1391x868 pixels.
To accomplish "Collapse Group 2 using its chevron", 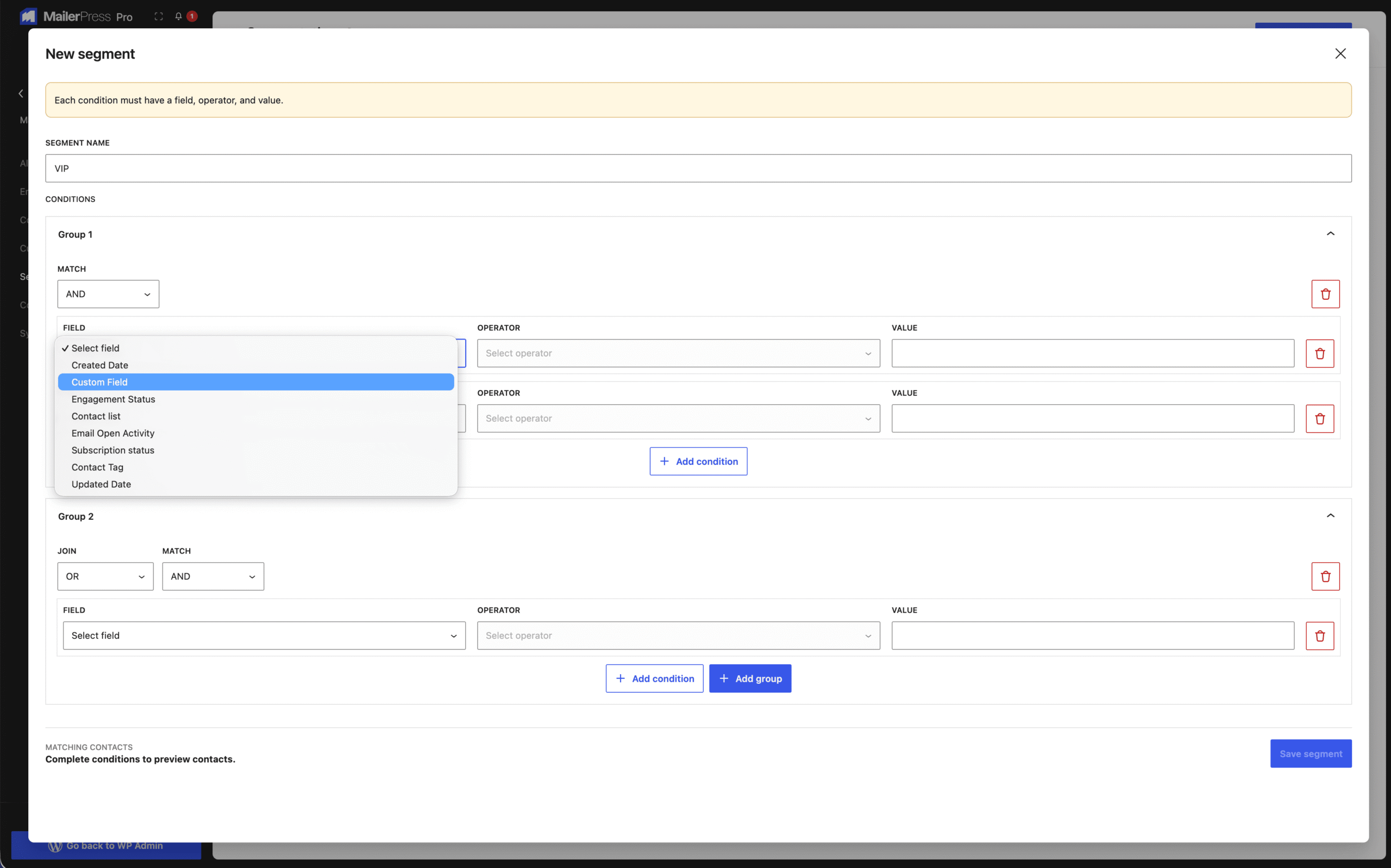I will [x=1330, y=515].
